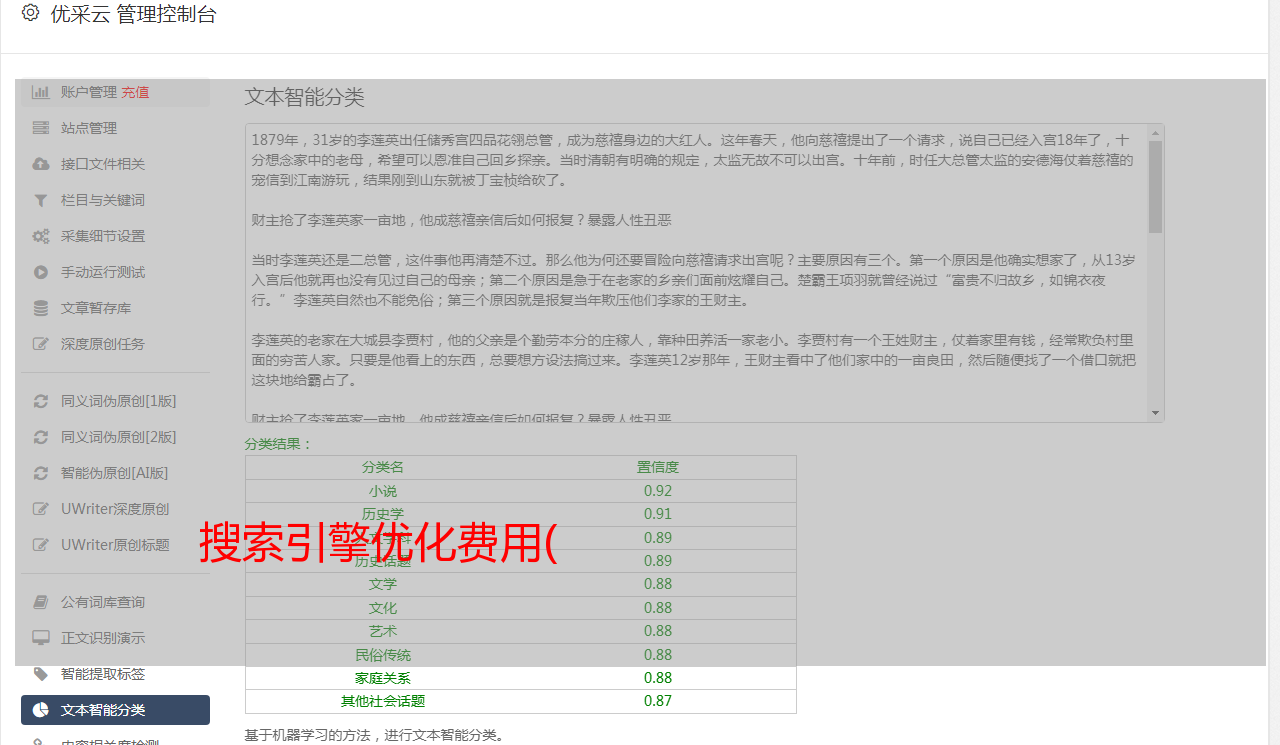Image resolution: width=1280 pixels, height=745 pixels.
Task: Click the 家庭关系 category cell
Action: 383,678
